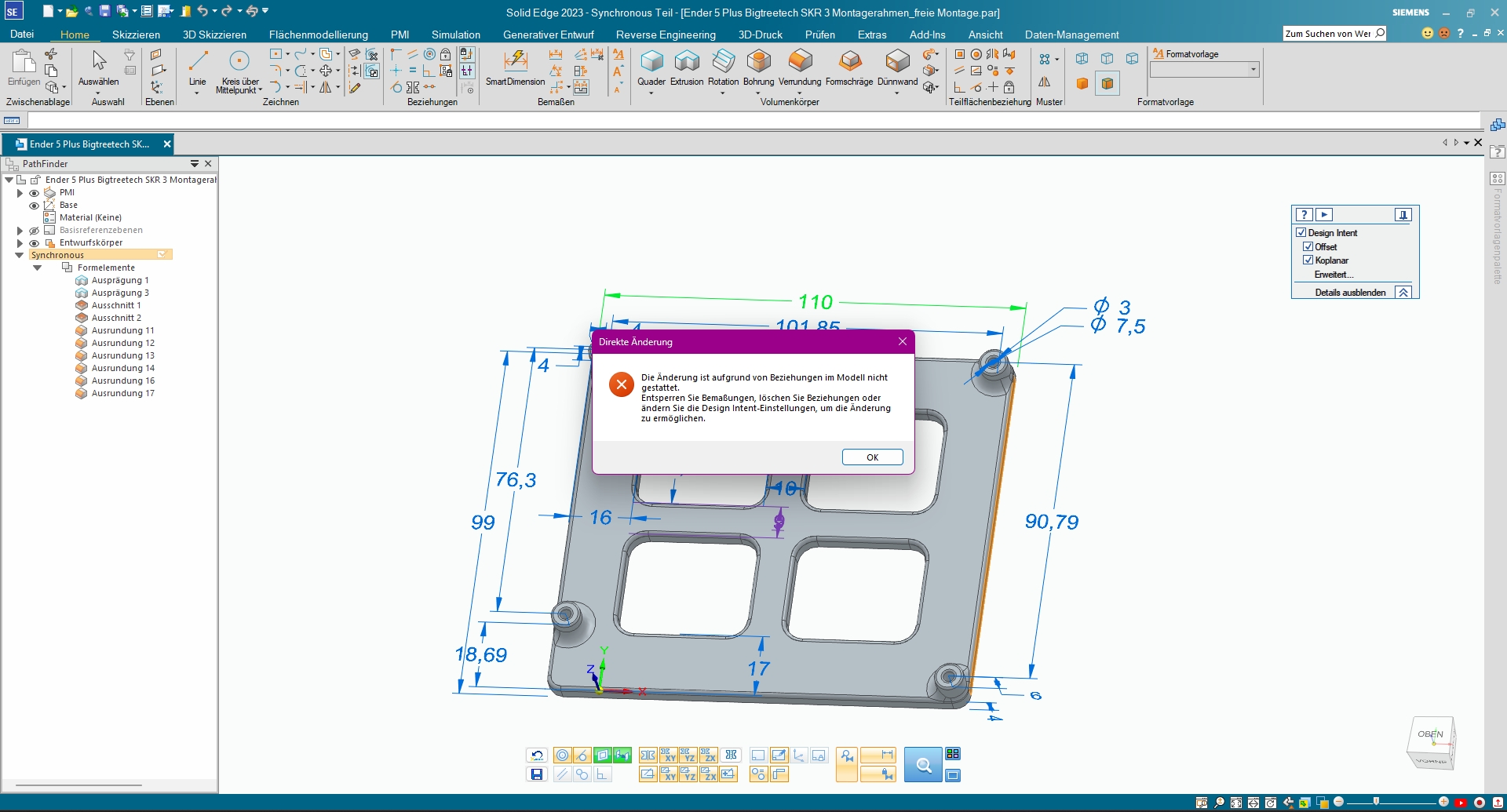Click Erweitert... in Design Intent panel
The height and width of the screenshot is (812, 1507).
[x=1334, y=275]
